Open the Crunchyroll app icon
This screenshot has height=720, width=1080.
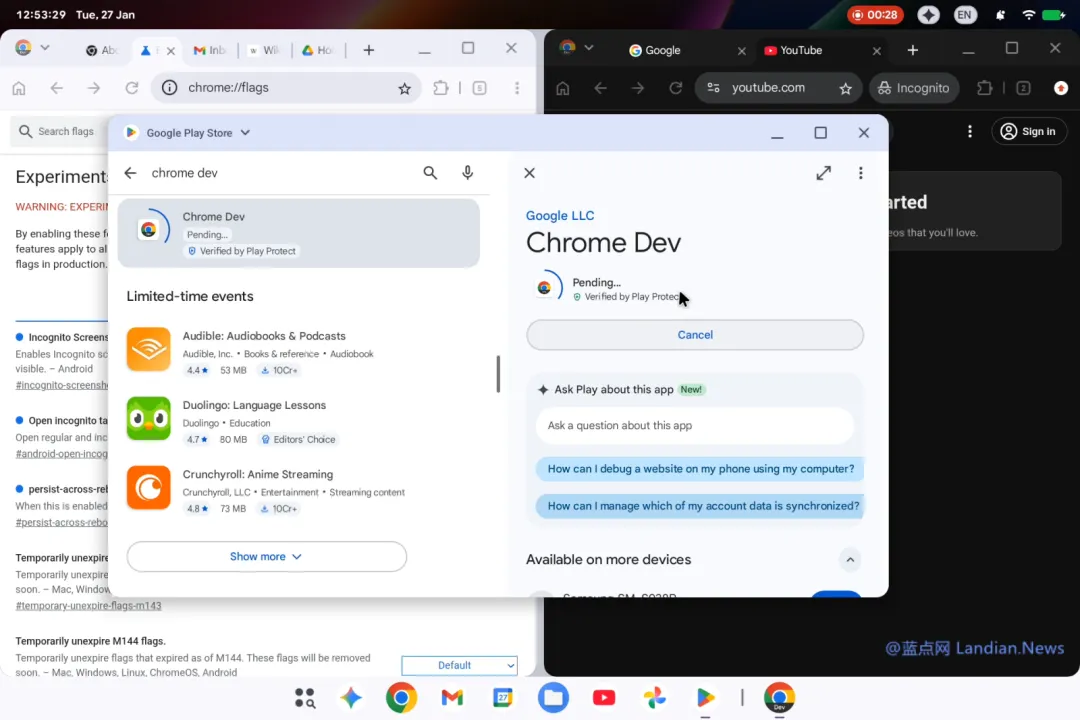(x=149, y=487)
